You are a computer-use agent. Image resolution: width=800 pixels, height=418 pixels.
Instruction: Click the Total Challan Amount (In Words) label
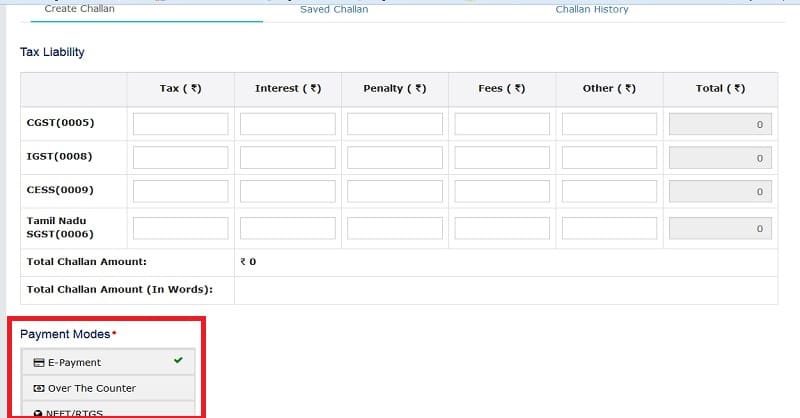click(119, 289)
